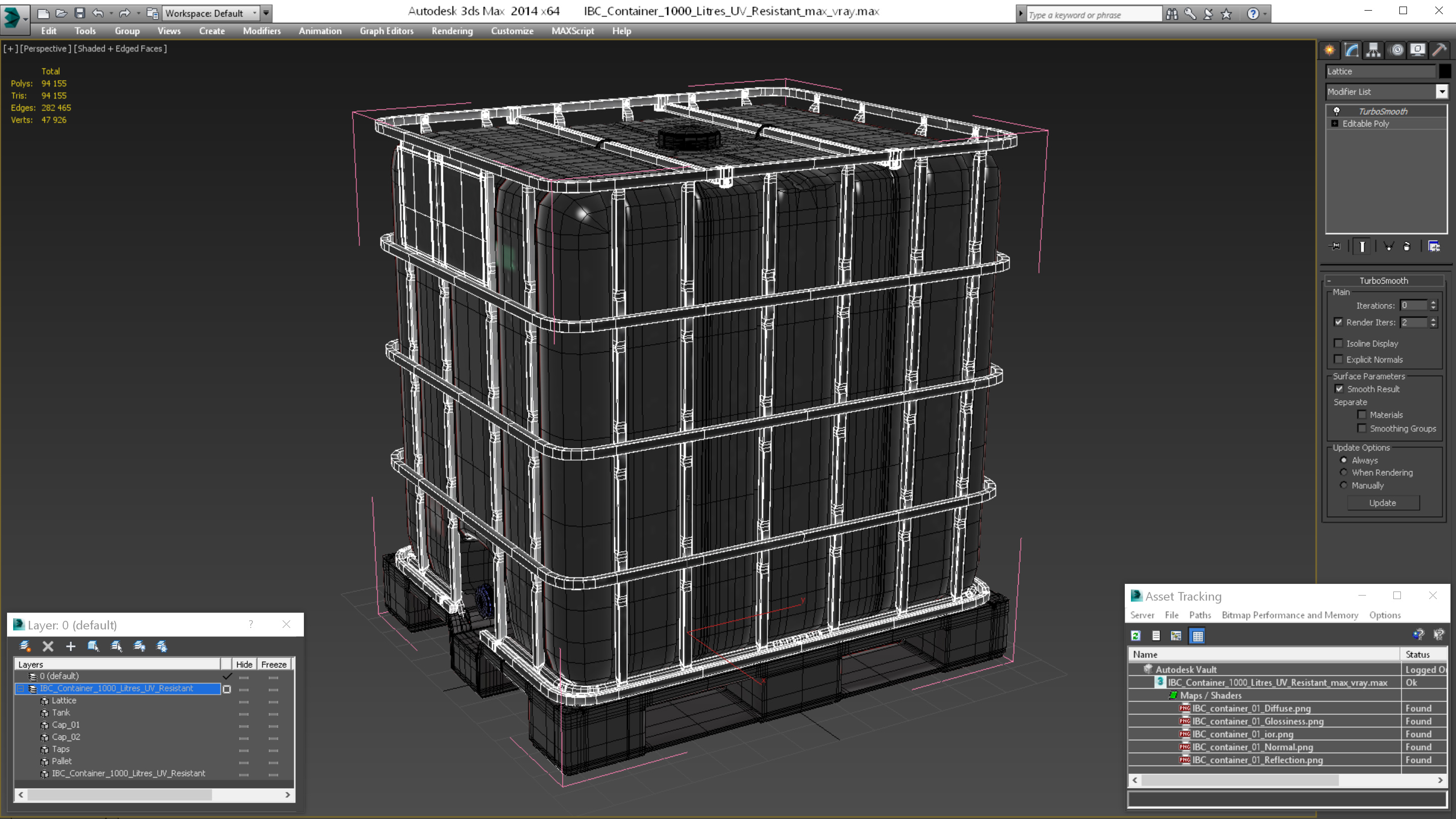Open the Help question mark dropdown arrow
1456x819 pixels.
click(1265, 14)
